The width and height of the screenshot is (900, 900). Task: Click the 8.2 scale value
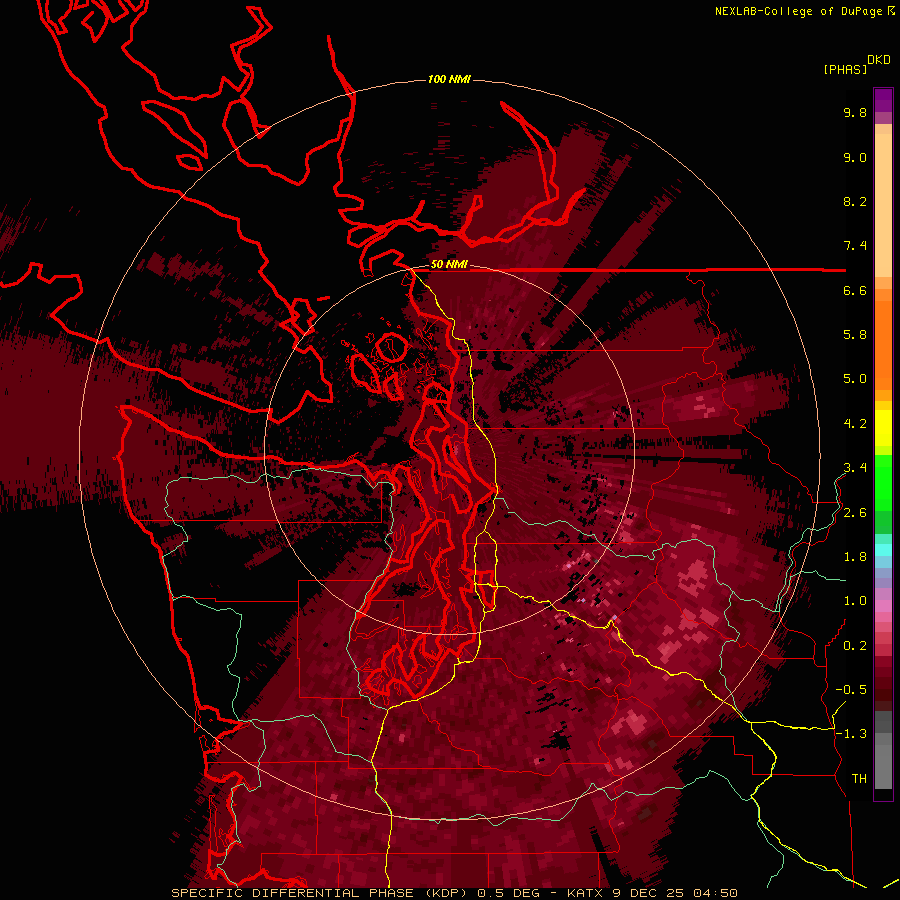(855, 202)
